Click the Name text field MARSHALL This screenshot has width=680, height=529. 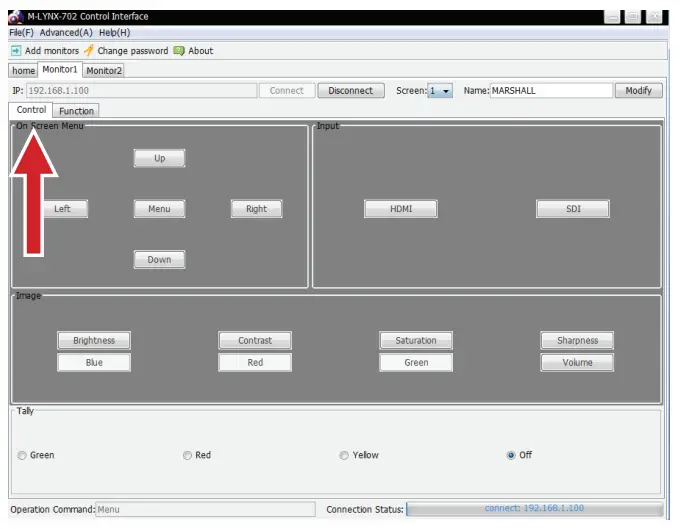(550, 91)
